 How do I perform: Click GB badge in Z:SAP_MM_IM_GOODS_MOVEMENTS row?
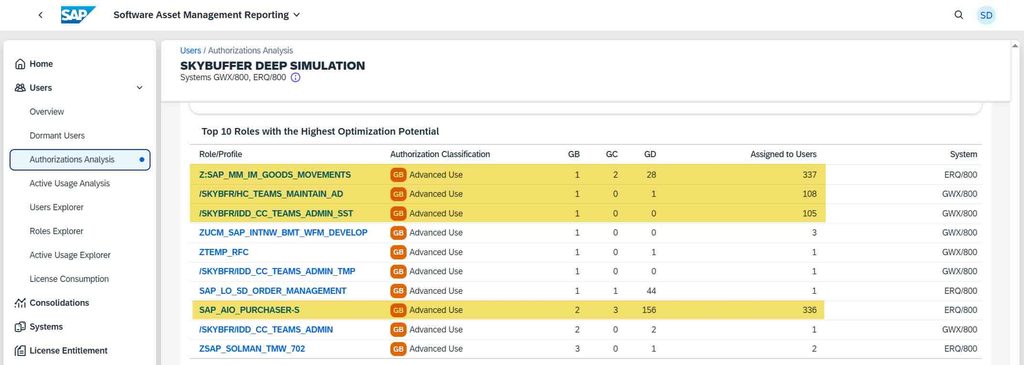click(398, 174)
